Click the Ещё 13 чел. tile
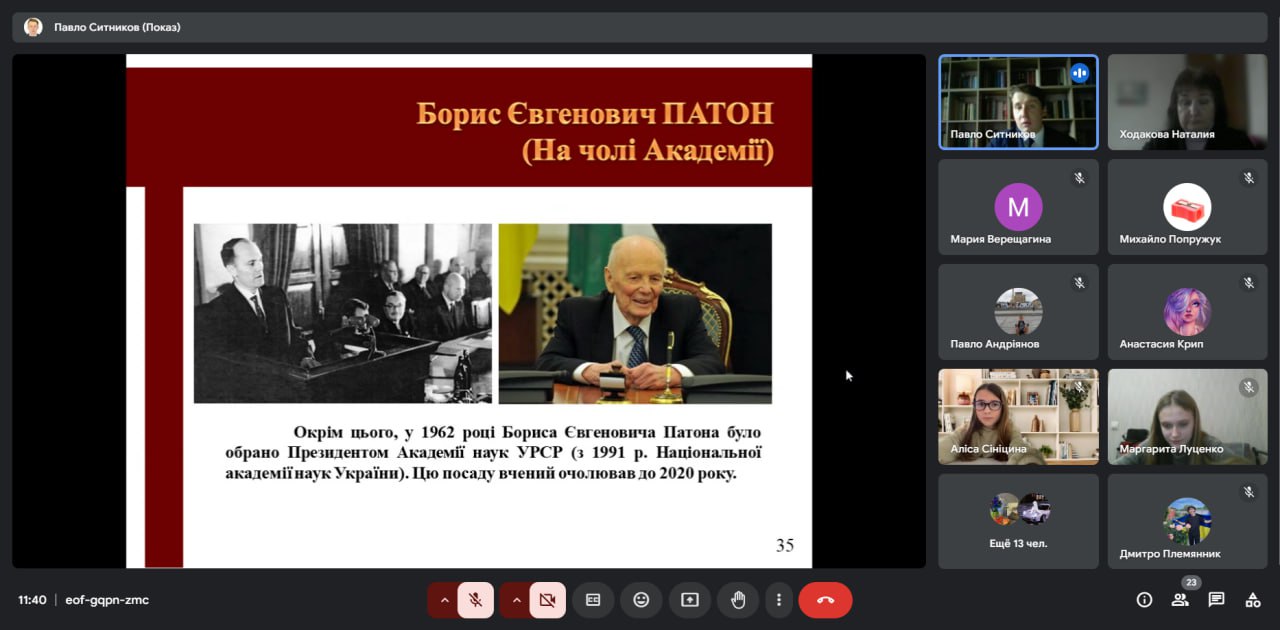The width and height of the screenshot is (1280, 630). (x=1018, y=521)
